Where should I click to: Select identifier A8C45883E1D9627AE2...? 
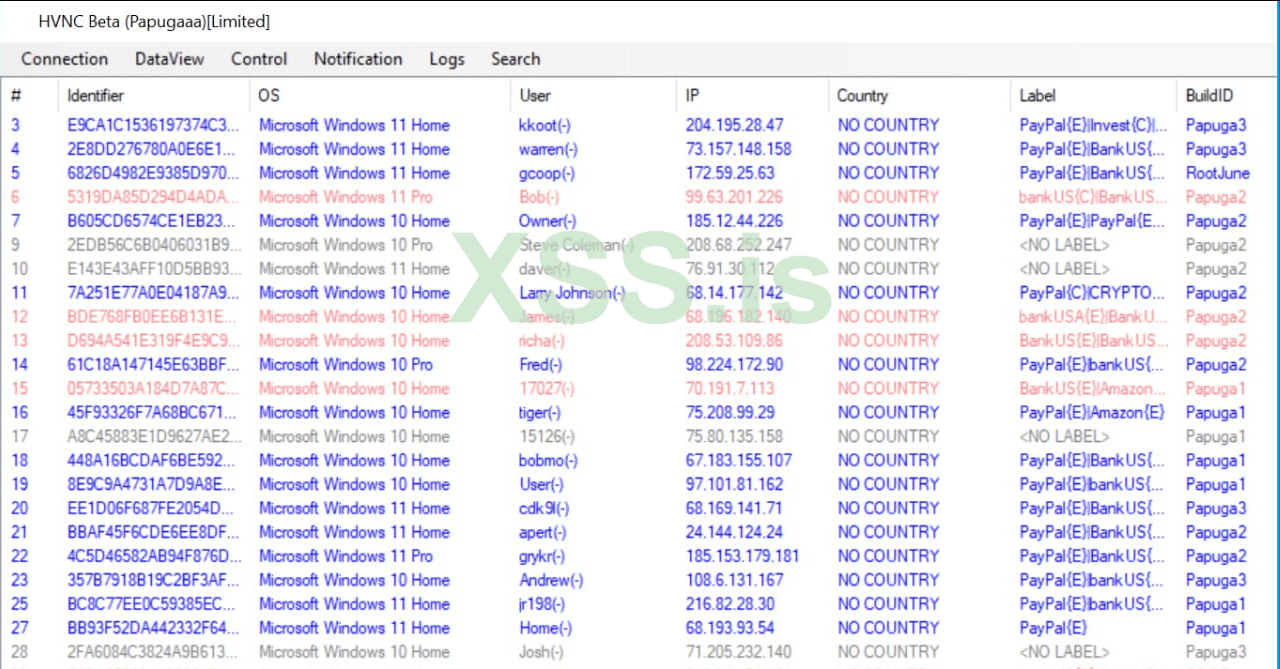(154, 437)
